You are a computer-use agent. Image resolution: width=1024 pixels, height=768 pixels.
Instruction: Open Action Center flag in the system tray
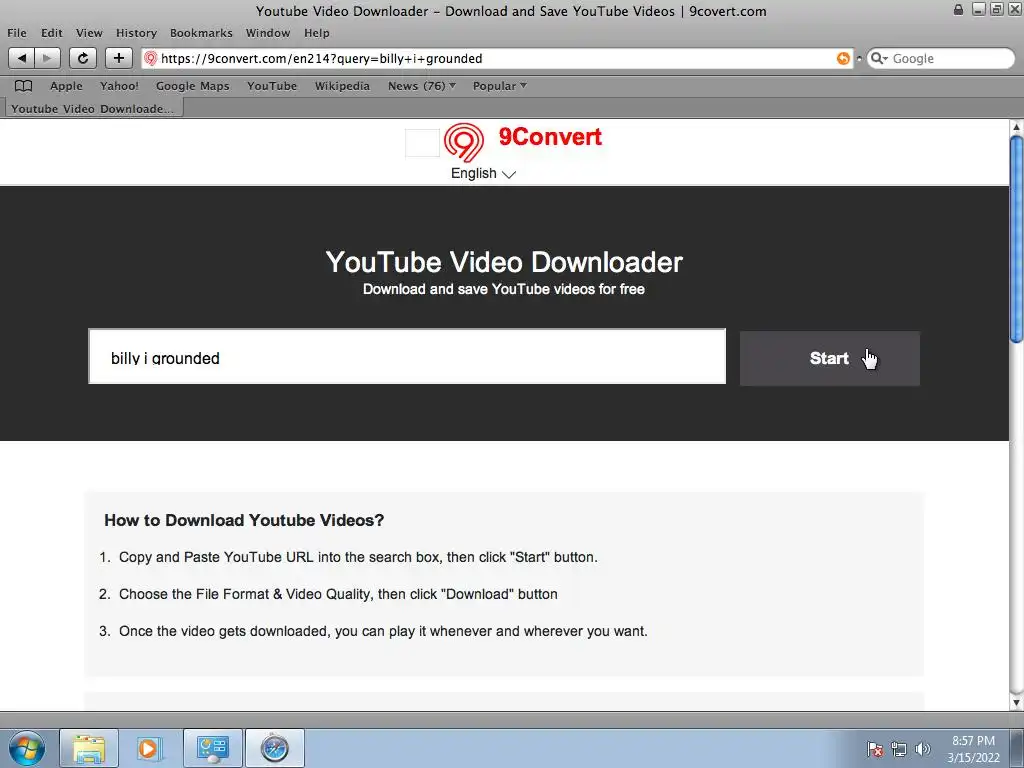(x=874, y=749)
